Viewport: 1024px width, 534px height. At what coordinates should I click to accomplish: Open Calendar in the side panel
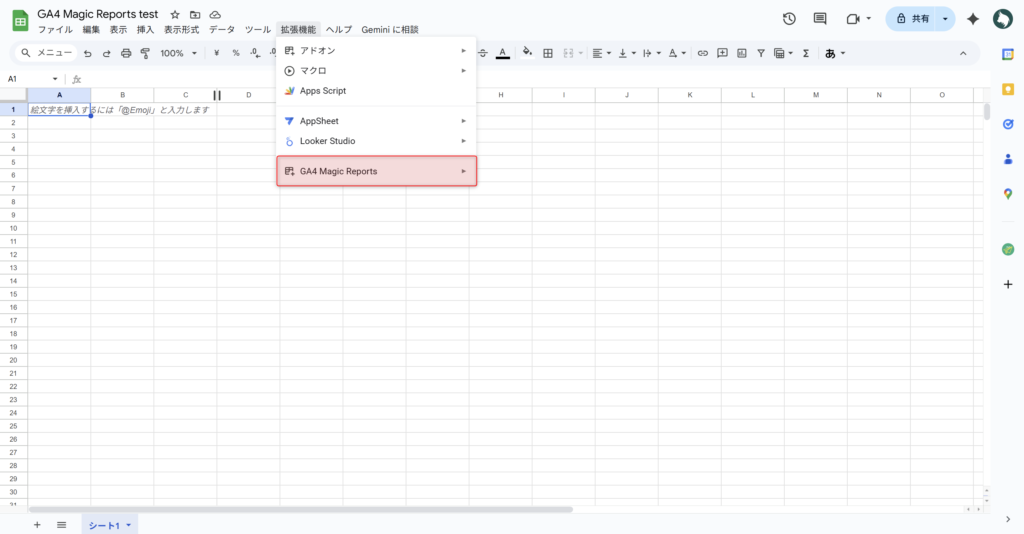point(1008,54)
